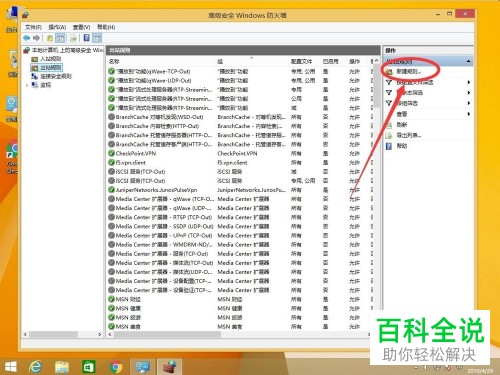Image resolution: width=500 pixels, height=375 pixels.
Task: Open the 帮助(H) menu
Action: pos(106,27)
